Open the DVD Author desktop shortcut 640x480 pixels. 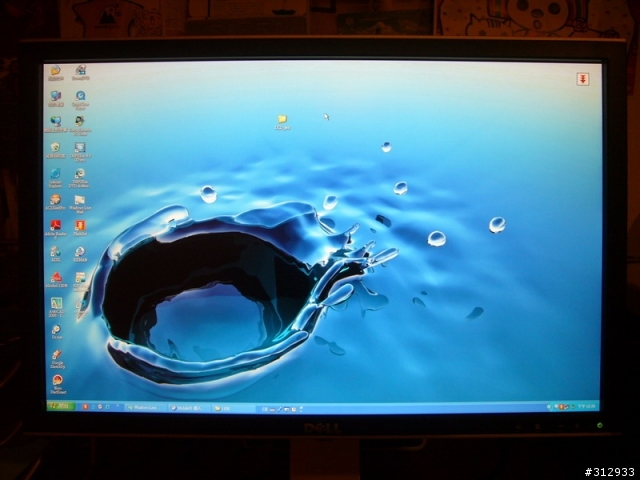pyautogui.click(x=80, y=178)
